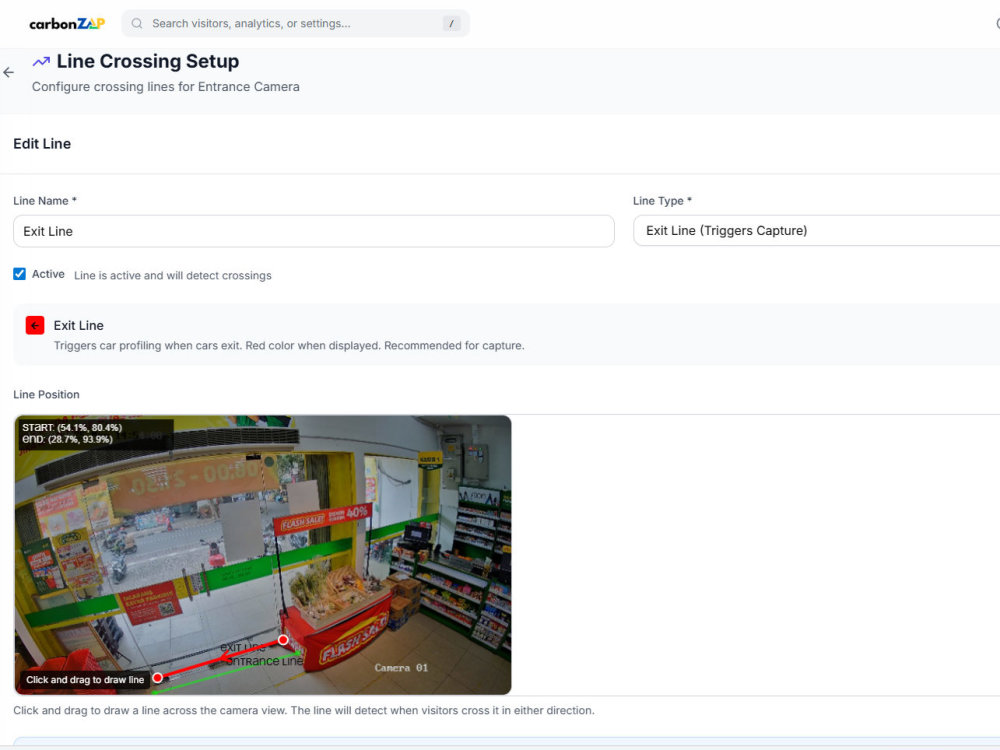
Task: Click the 'Line is active and will detect crossings' text
Action: (173, 276)
